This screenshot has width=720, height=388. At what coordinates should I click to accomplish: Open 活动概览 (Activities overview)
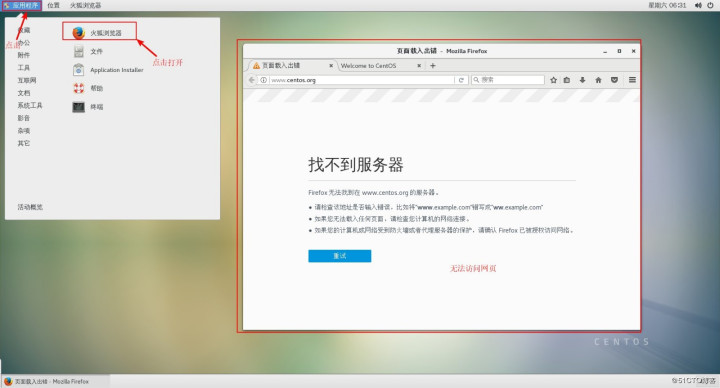point(30,207)
